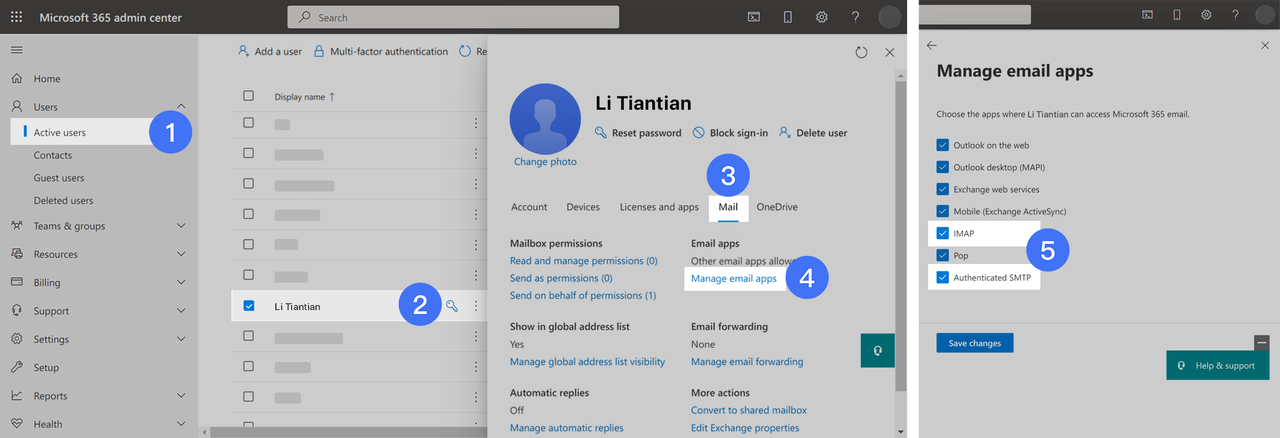
Task: Open Deleted users in sidebar
Action: click(63, 200)
